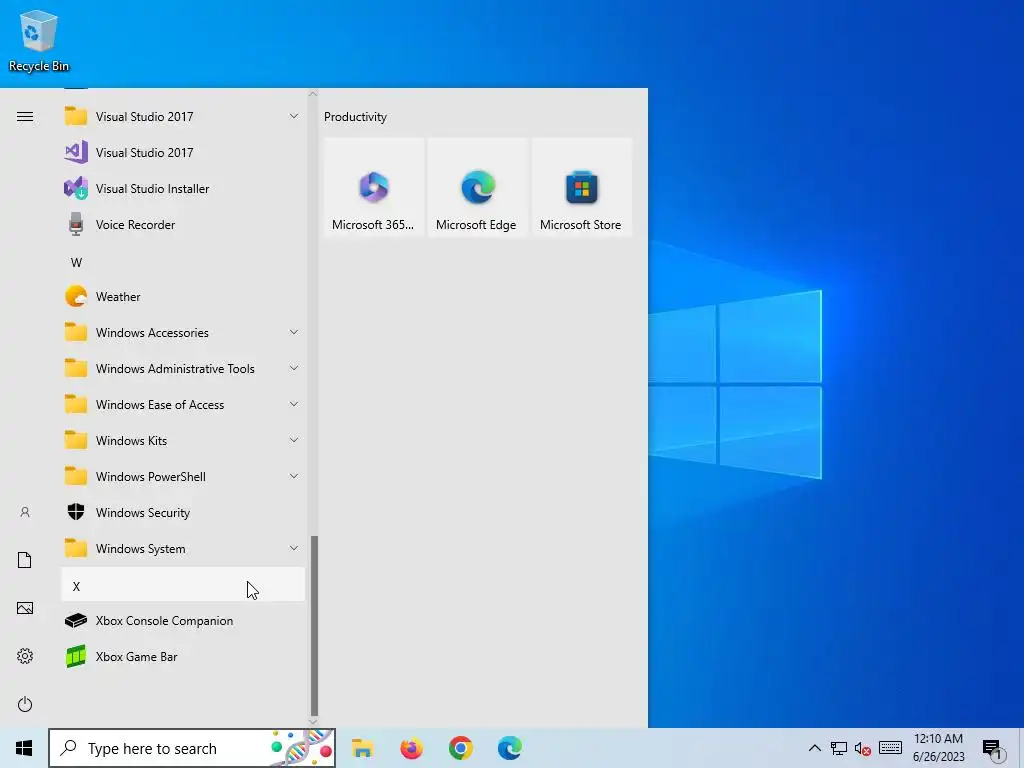Expand Windows System folder chevron

294,549
